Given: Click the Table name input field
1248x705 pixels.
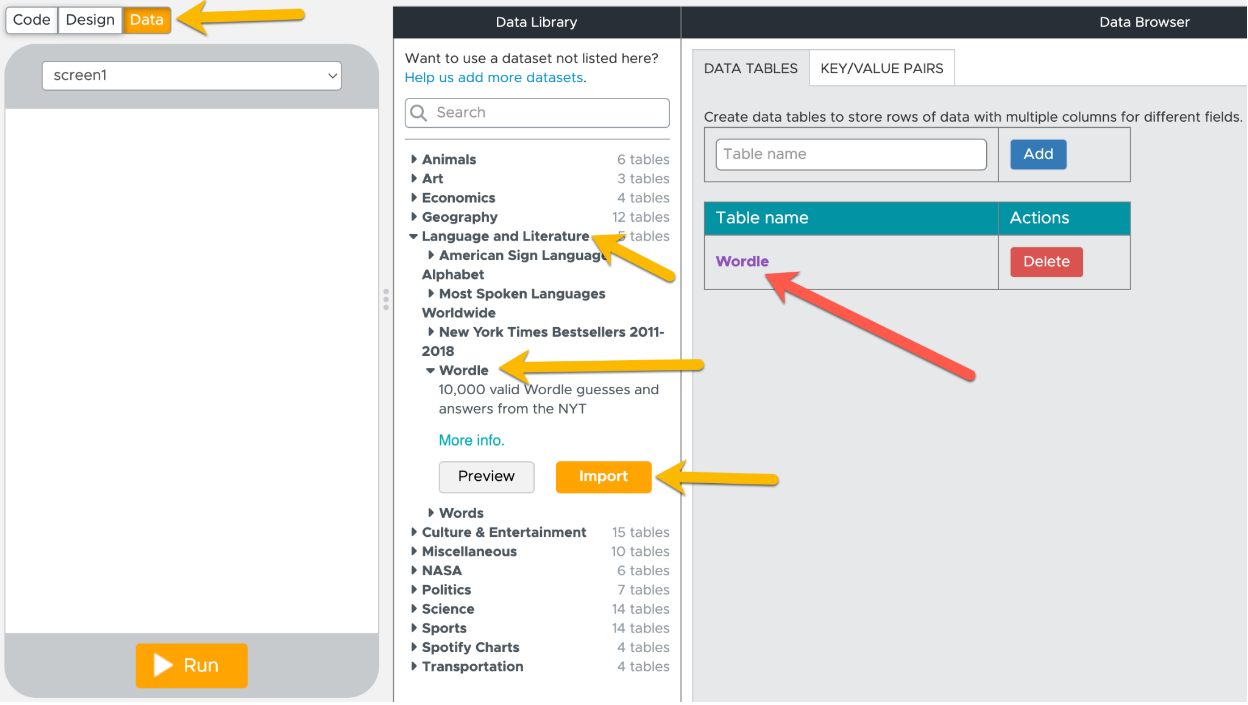Looking at the screenshot, I should (x=851, y=154).
